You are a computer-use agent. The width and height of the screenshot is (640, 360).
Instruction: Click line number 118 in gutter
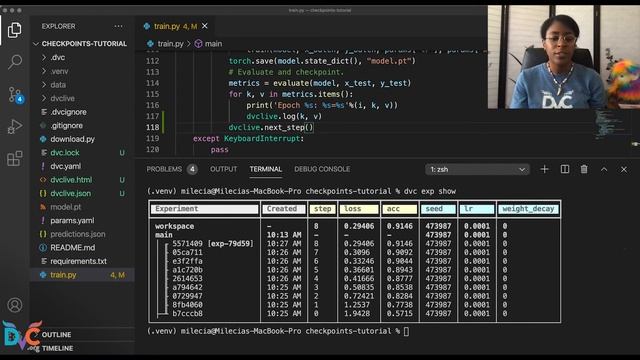tap(153, 127)
